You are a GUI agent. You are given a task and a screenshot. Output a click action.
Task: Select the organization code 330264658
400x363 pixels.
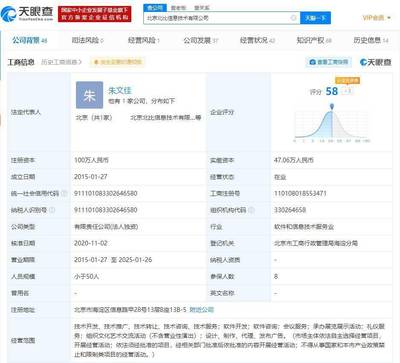pyautogui.click(x=290, y=210)
